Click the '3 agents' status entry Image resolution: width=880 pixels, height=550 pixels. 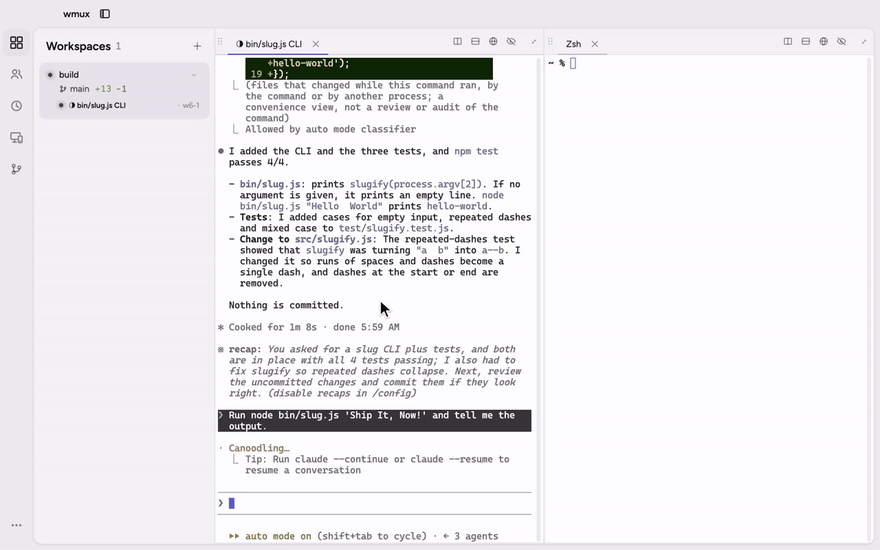(476, 536)
